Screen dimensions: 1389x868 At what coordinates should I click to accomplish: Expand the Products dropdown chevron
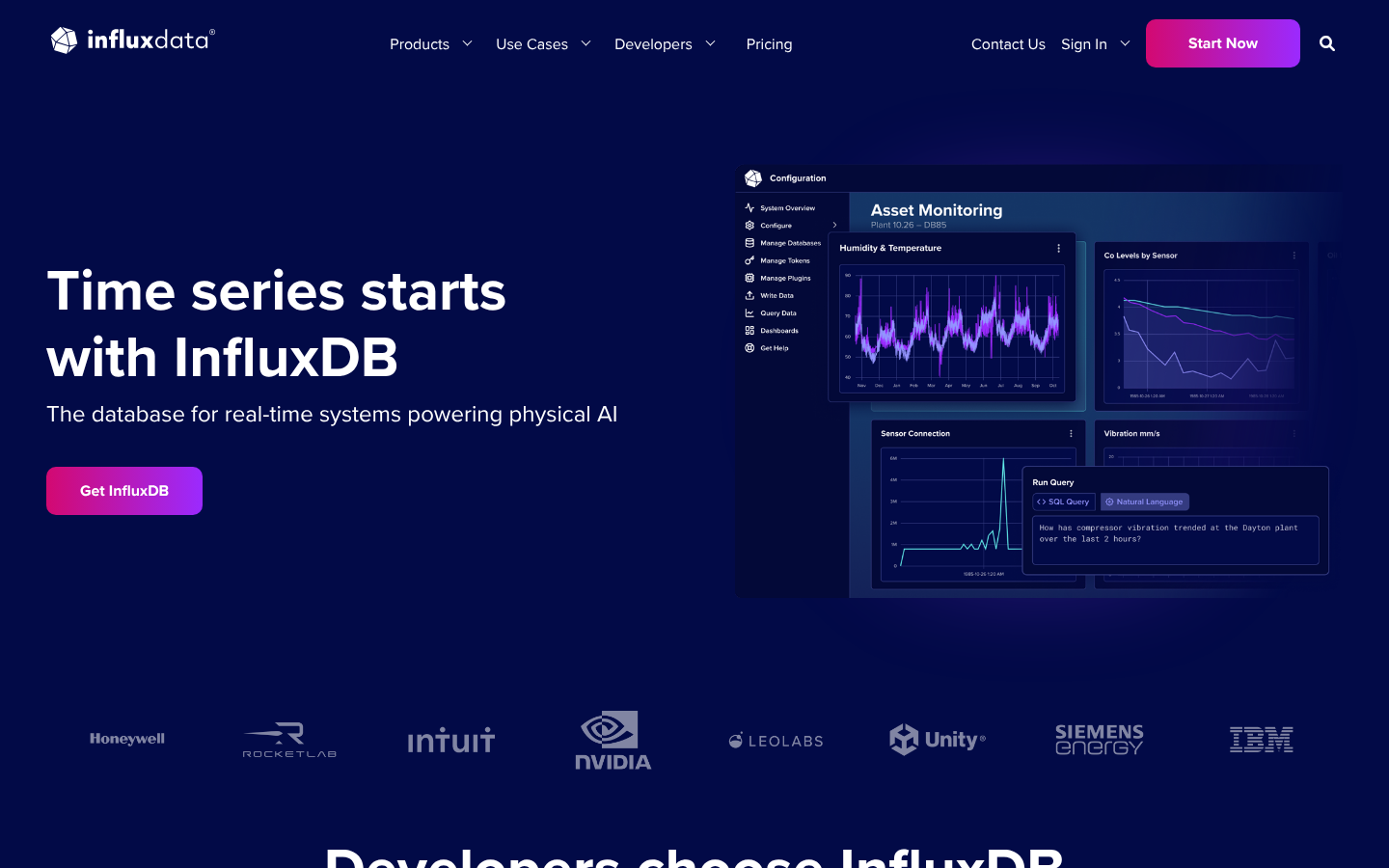click(468, 43)
